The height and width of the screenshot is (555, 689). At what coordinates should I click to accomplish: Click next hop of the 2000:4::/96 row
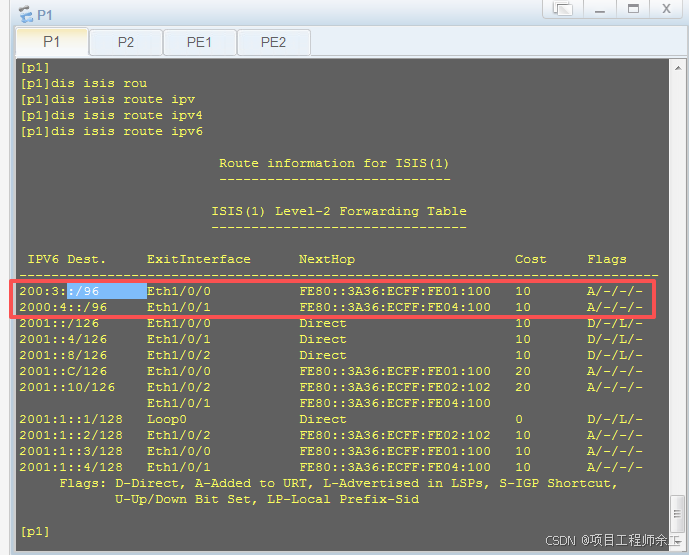point(395,307)
